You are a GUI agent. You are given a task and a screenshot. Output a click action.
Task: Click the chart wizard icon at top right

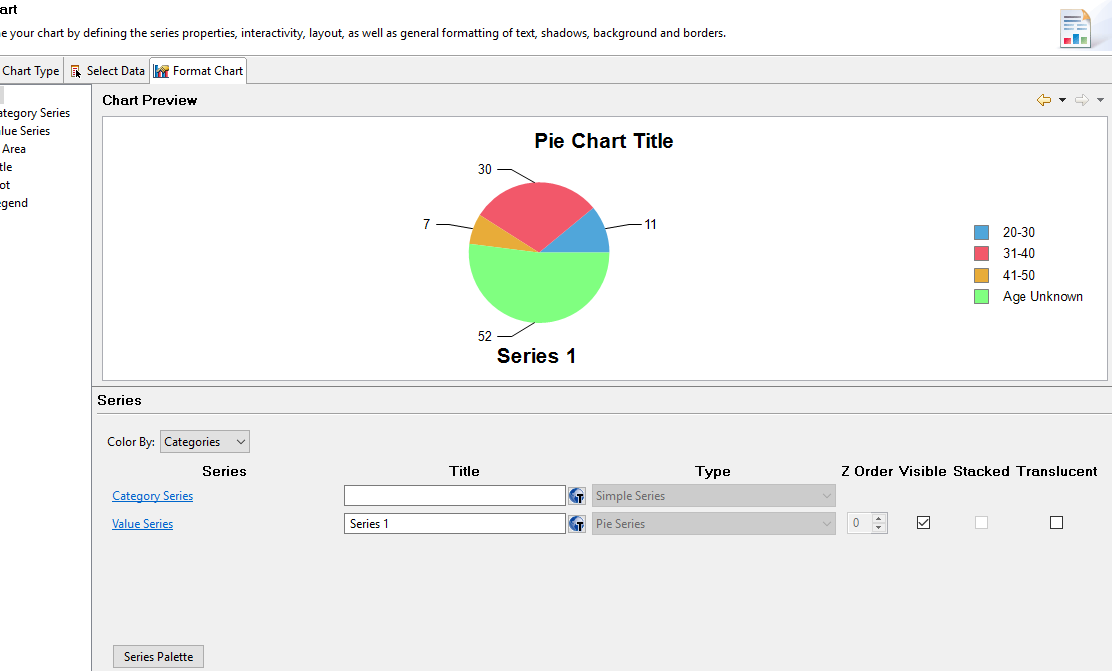coord(1076,28)
